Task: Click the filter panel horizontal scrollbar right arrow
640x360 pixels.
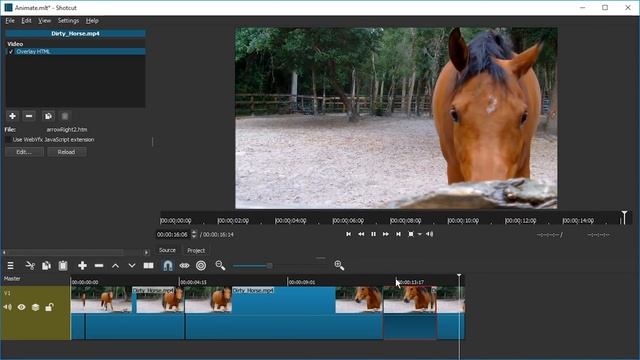Action: tap(146, 252)
